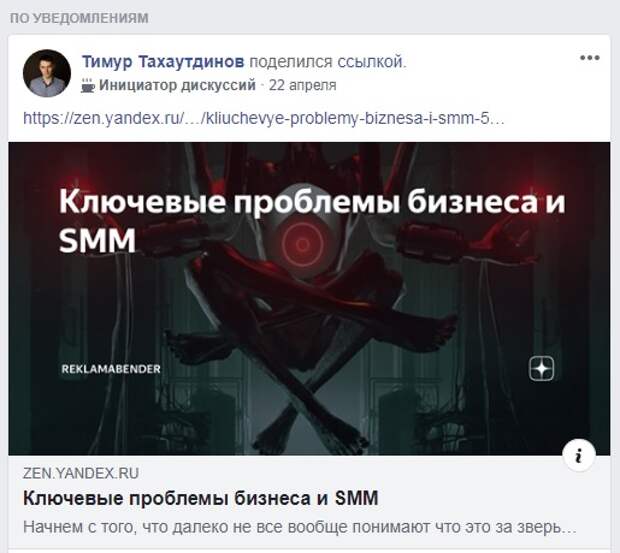Viewport: 620px width, 553px height.
Task: Open Тимур Тахаутдинов profile name link
Action: [x=163, y=62]
